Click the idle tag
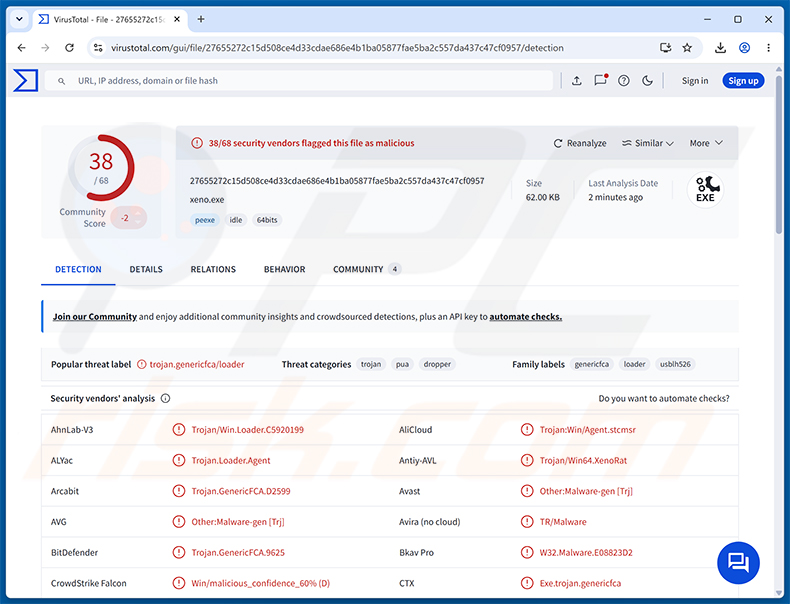This screenshot has height=604, width=790. coord(236,220)
